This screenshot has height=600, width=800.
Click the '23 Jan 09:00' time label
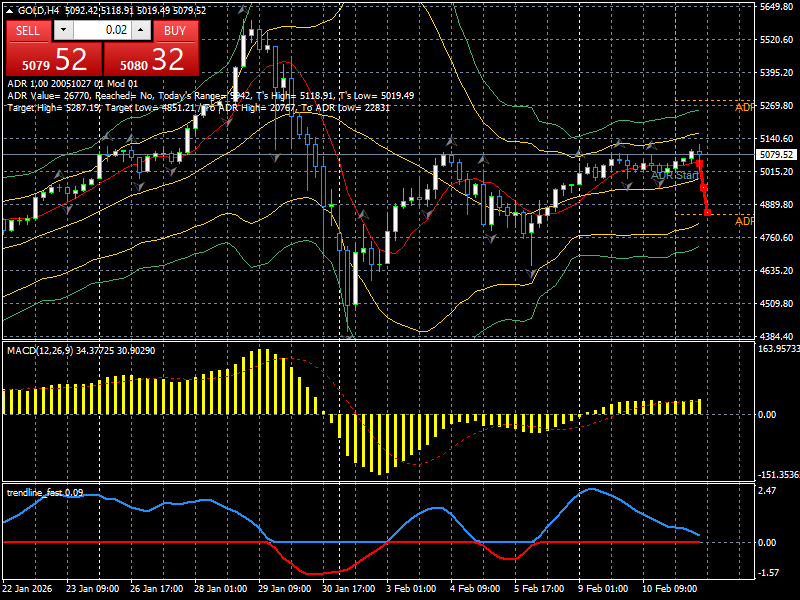click(92, 588)
